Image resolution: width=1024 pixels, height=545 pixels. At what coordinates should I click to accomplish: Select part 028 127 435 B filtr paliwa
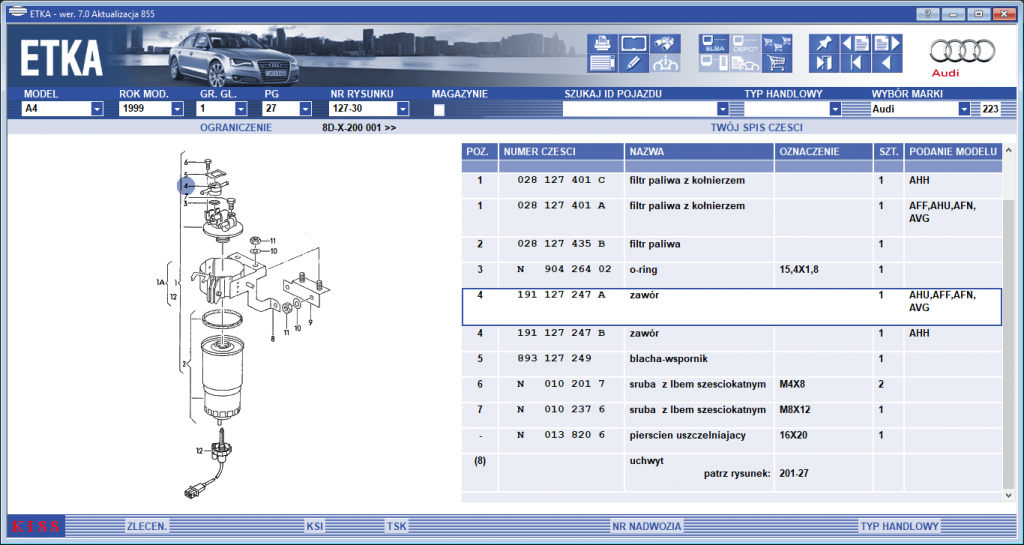(x=731, y=249)
